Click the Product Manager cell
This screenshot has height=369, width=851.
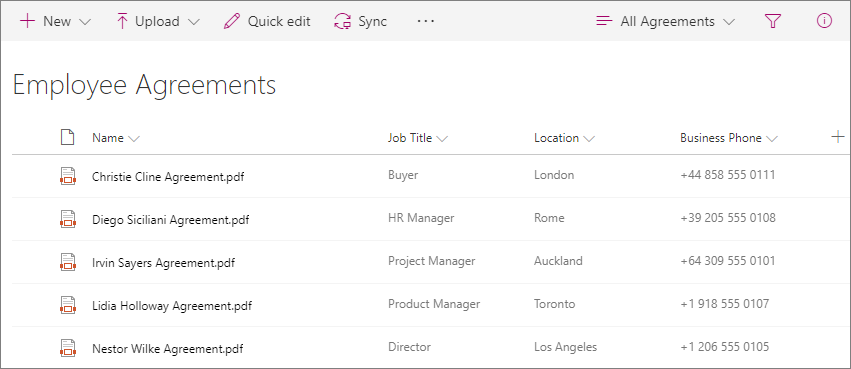click(x=434, y=303)
